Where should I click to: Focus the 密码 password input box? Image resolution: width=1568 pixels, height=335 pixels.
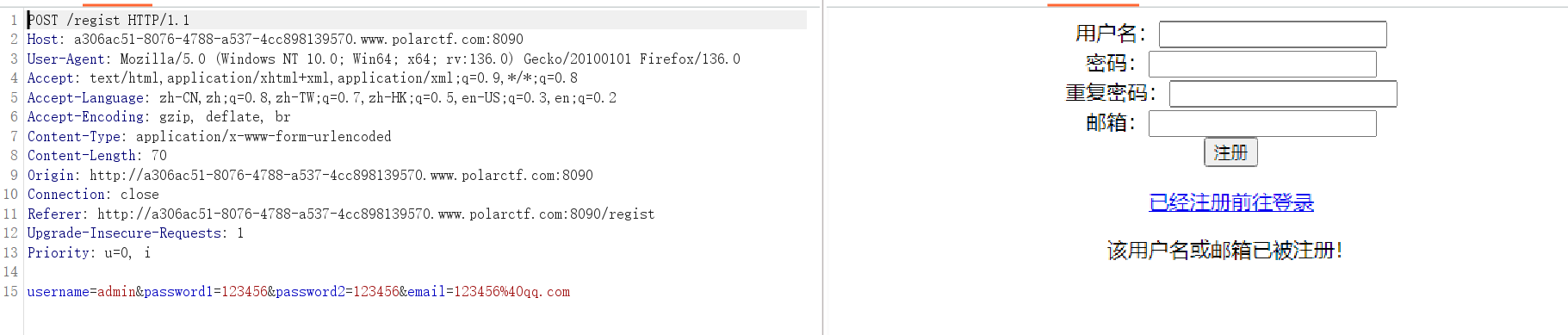pos(1262,64)
